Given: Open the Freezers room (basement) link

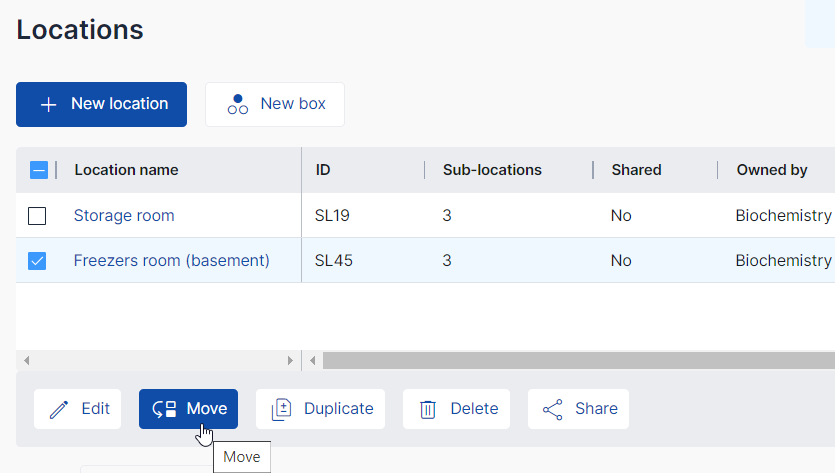Looking at the screenshot, I should tap(172, 261).
